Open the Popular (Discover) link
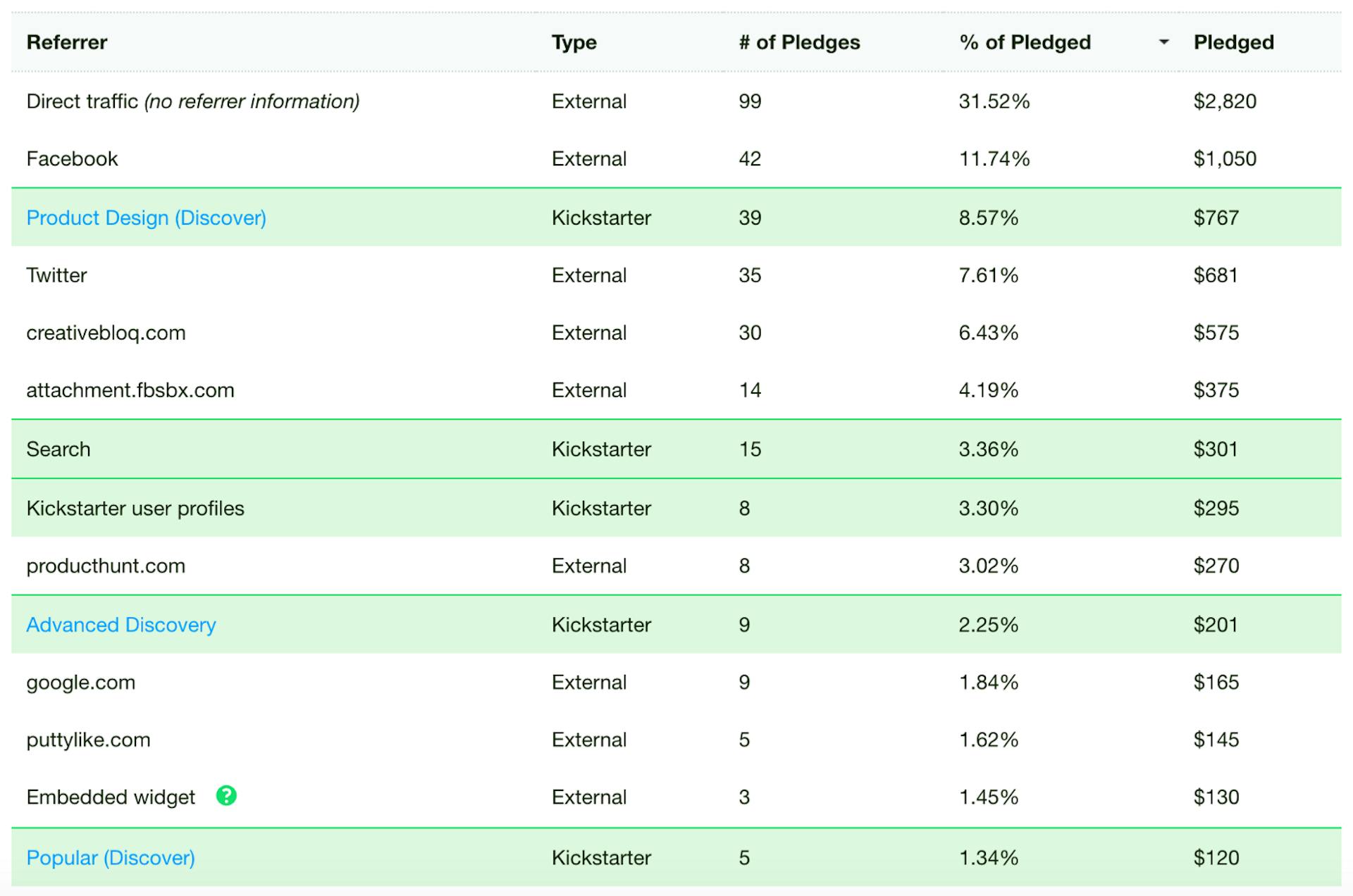 pyautogui.click(x=110, y=857)
